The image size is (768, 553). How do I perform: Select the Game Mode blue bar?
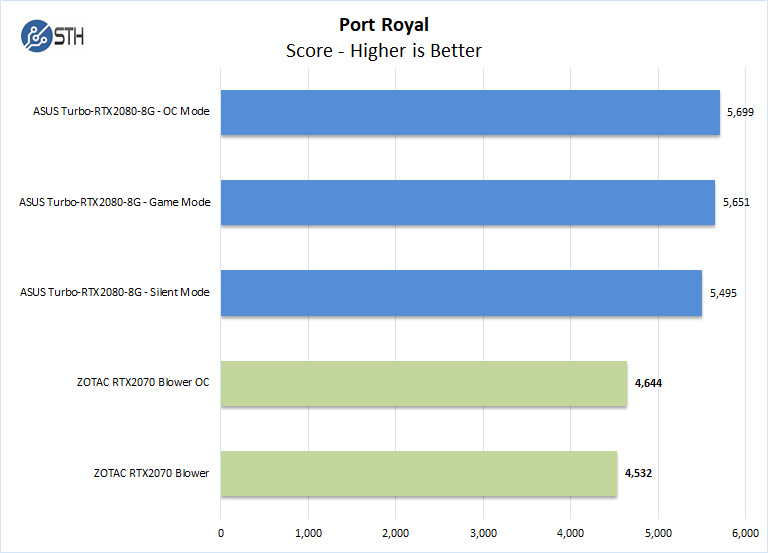click(x=468, y=203)
